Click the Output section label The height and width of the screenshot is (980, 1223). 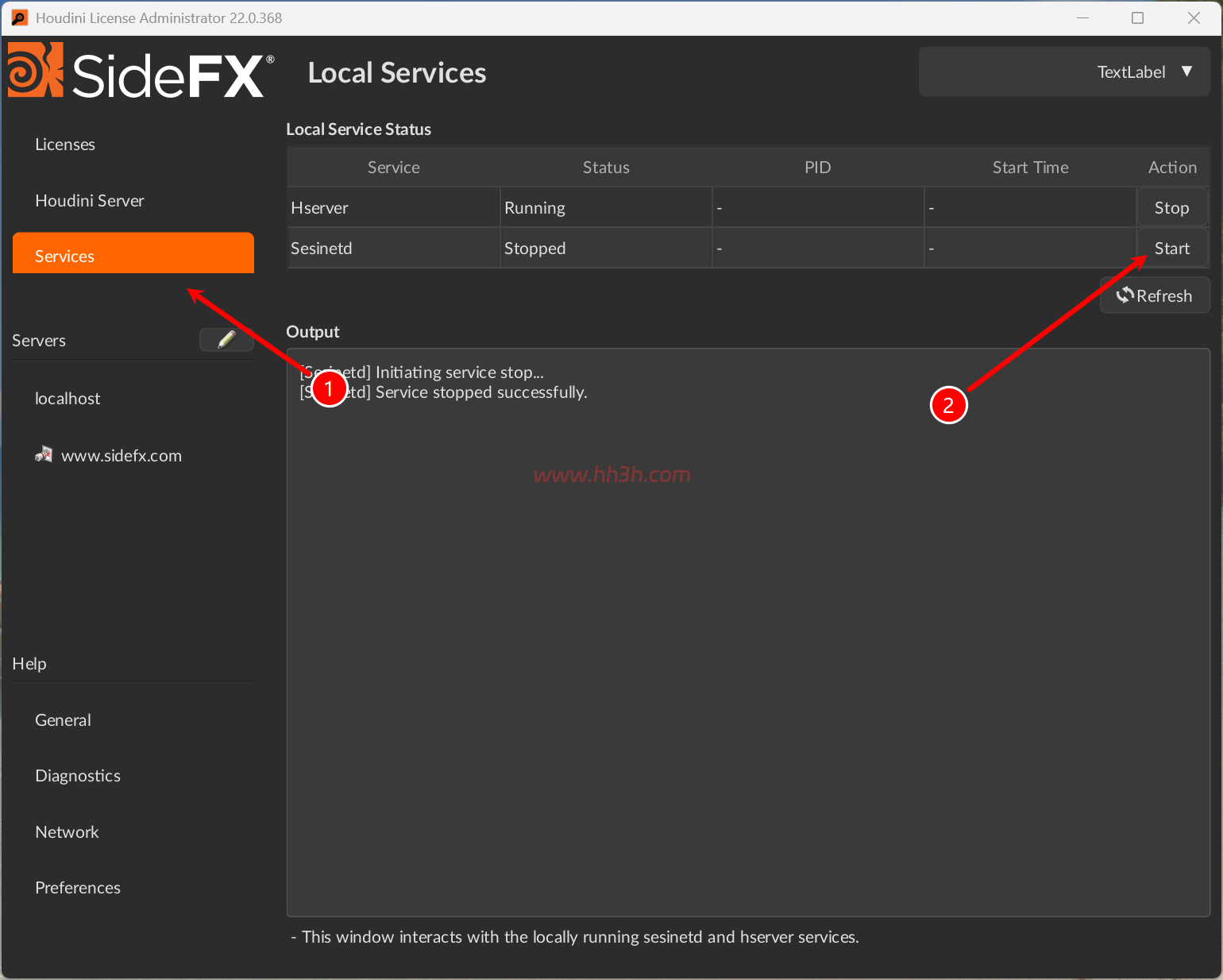[312, 332]
